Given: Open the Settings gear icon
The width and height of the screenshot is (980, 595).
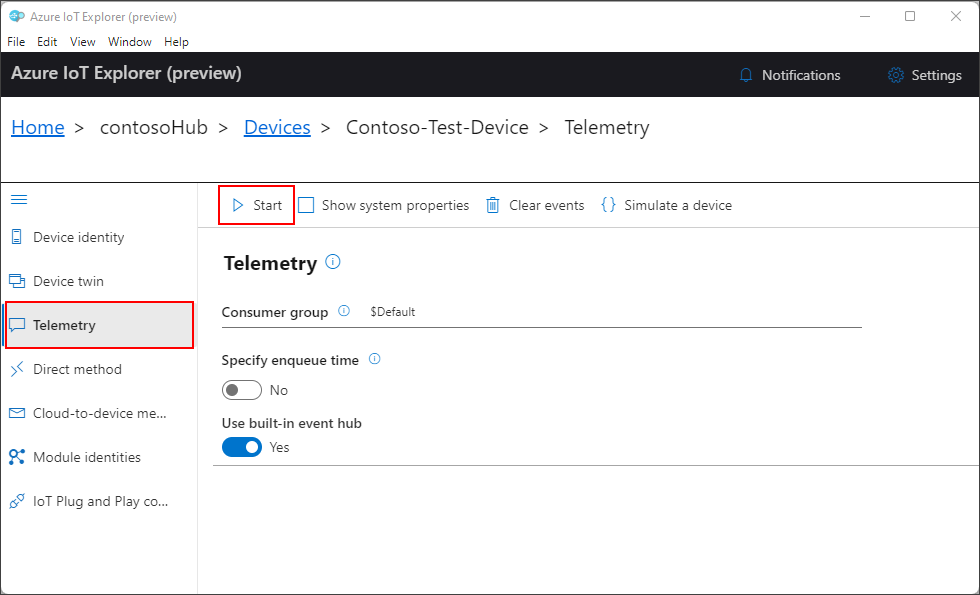Looking at the screenshot, I should point(896,75).
